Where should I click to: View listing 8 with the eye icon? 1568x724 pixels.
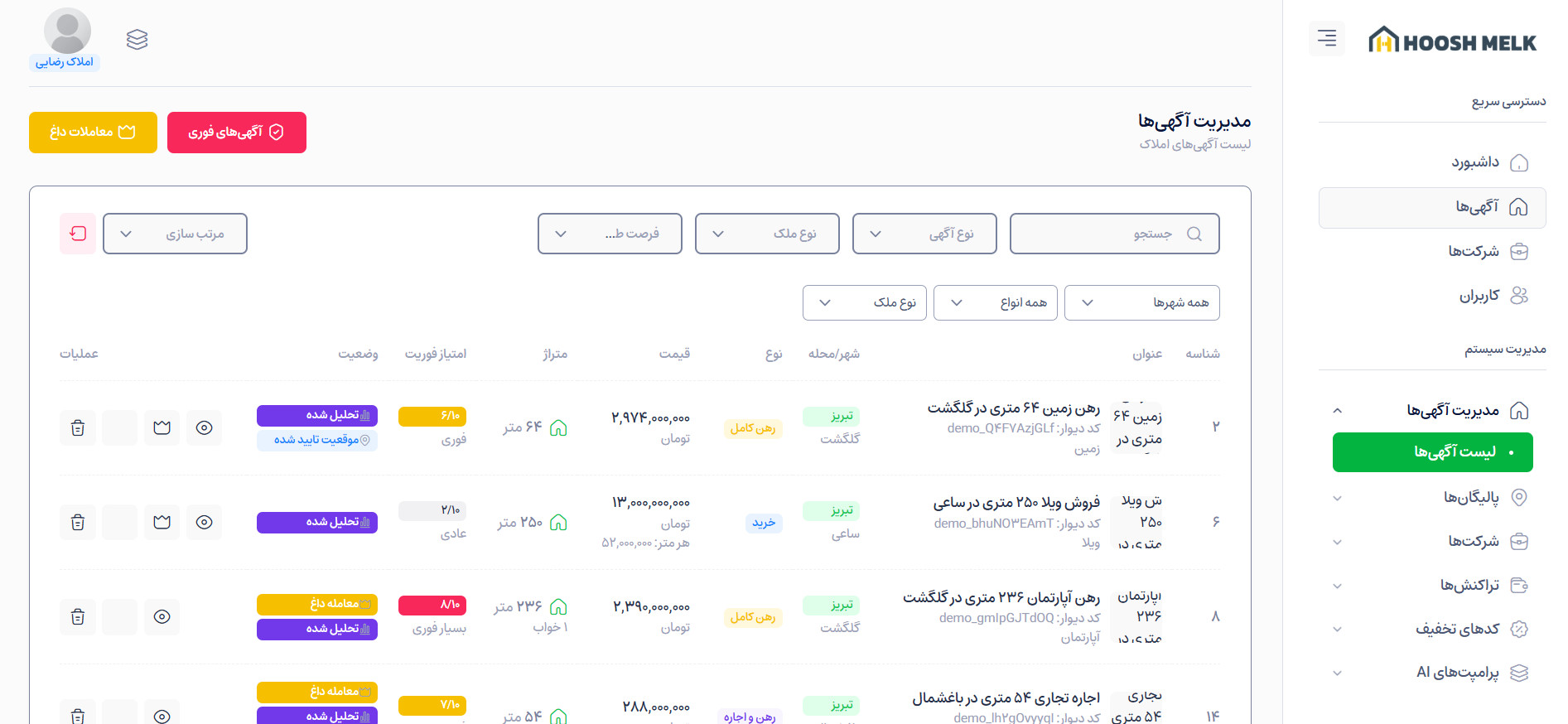[x=162, y=616]
